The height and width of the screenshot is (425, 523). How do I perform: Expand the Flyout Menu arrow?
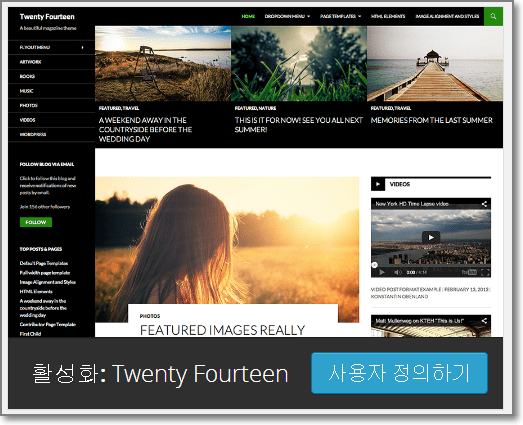pos(82,47)
